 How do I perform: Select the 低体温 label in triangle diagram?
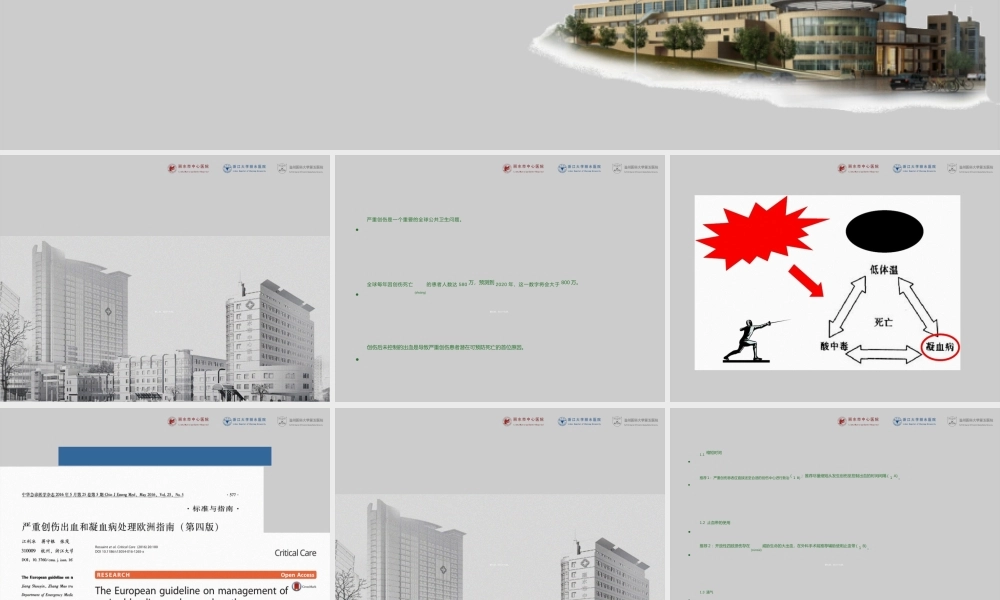[886, 270]
